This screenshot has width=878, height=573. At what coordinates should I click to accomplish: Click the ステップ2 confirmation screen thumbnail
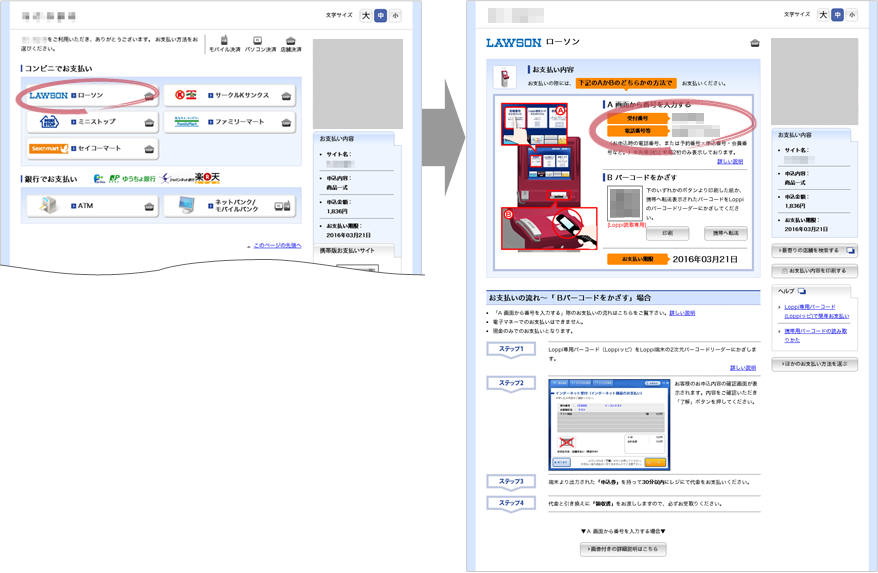609,424
